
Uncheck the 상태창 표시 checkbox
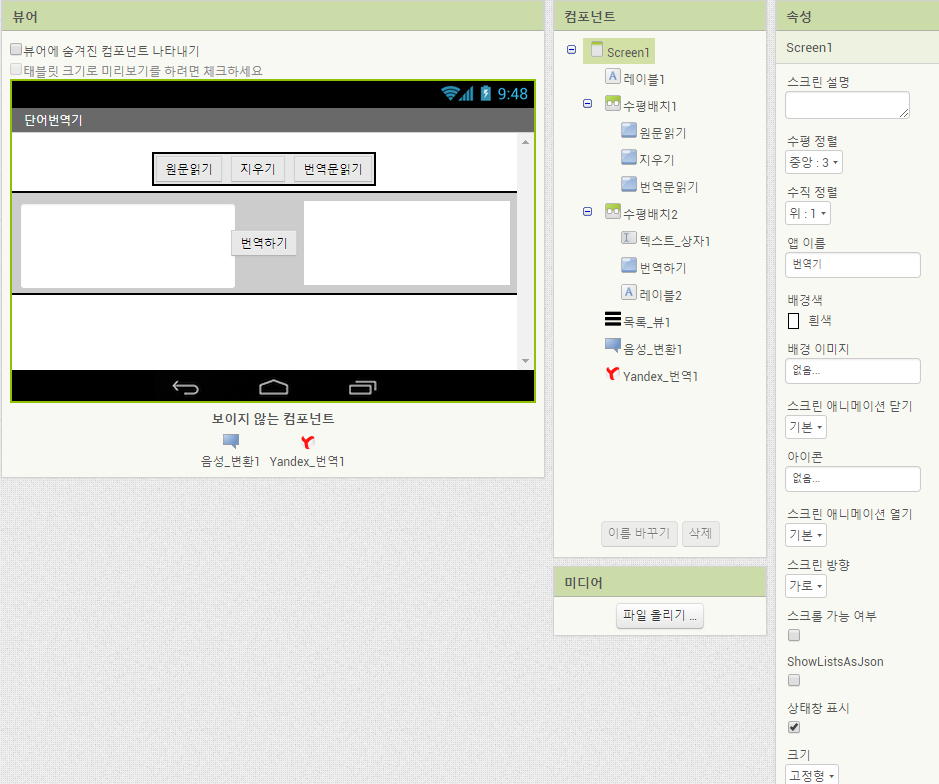click(794, 727)
